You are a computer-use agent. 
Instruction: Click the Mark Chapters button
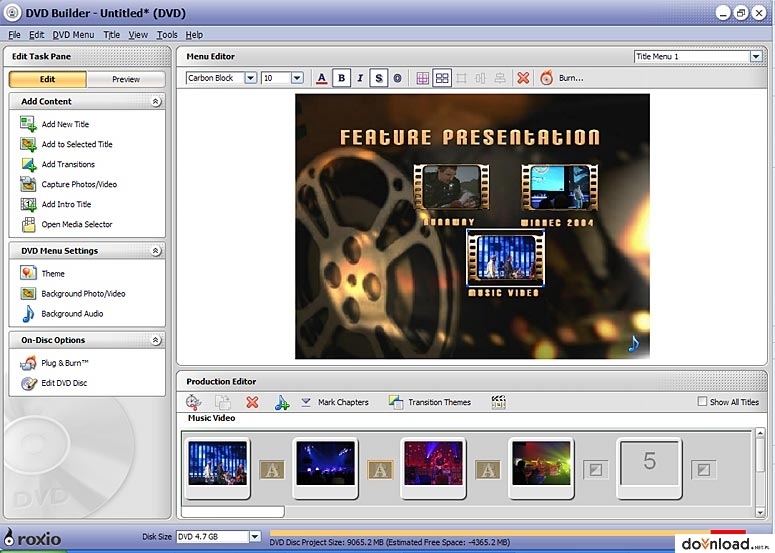pos(335,402)
